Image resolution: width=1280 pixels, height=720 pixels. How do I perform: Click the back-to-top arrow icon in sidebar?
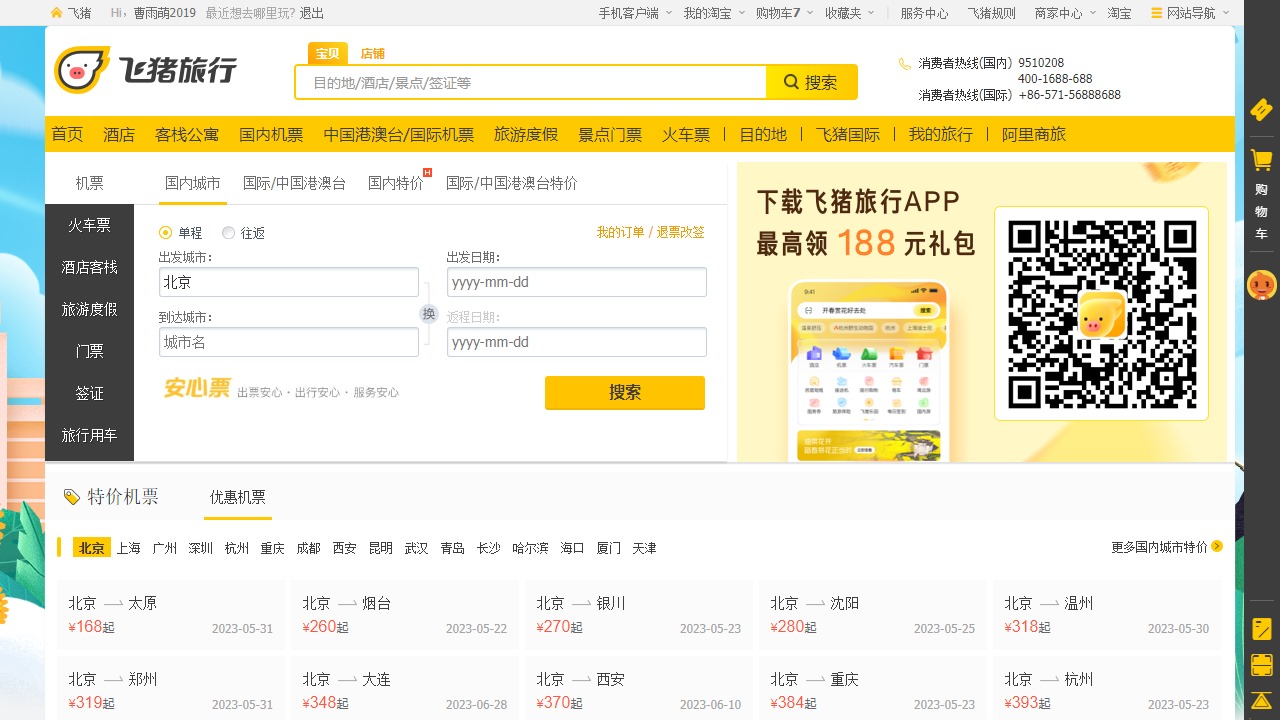1261,701
